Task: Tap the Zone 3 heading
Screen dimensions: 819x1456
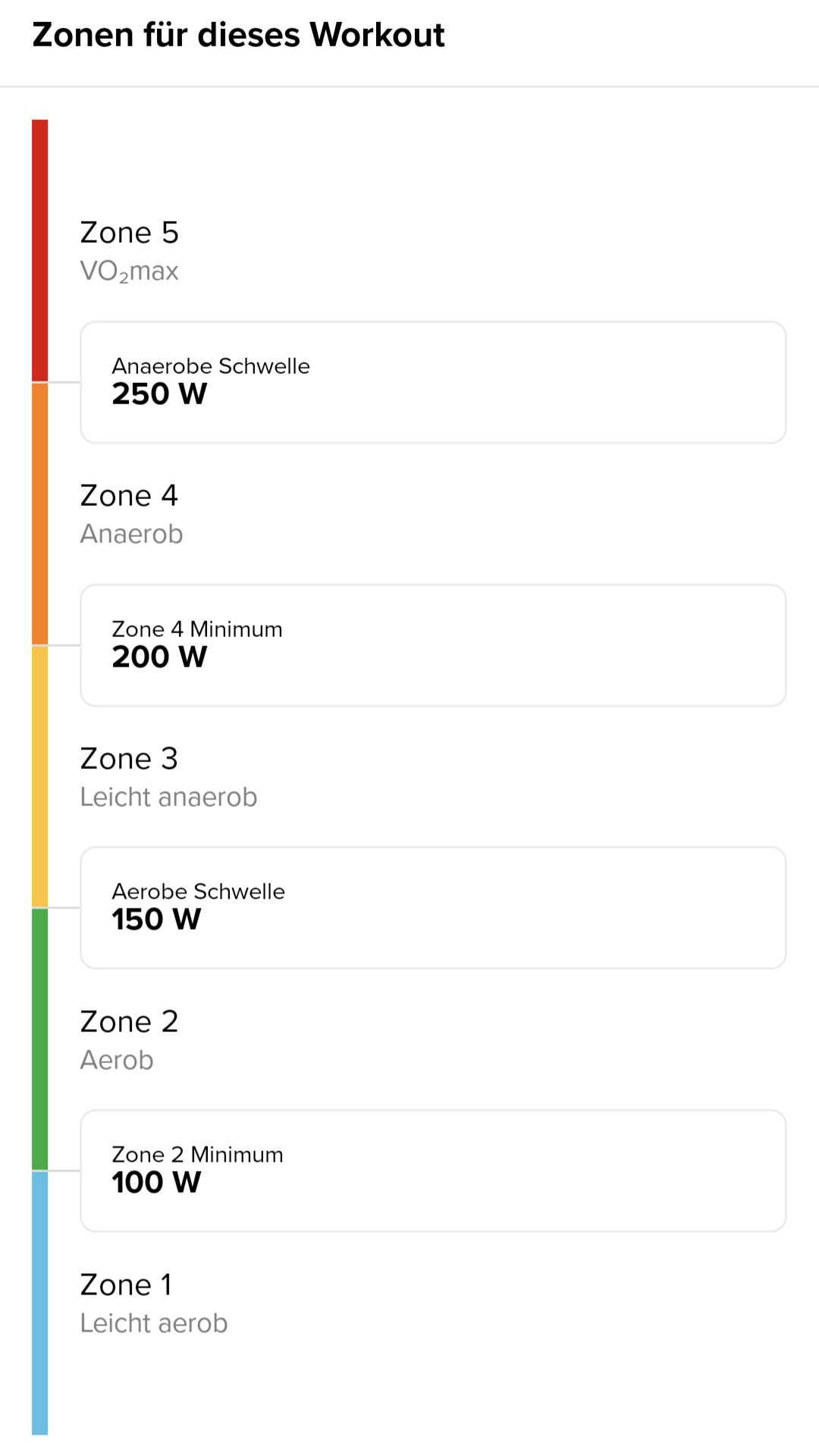Action: pyautogui.click(x=129, y=759)
